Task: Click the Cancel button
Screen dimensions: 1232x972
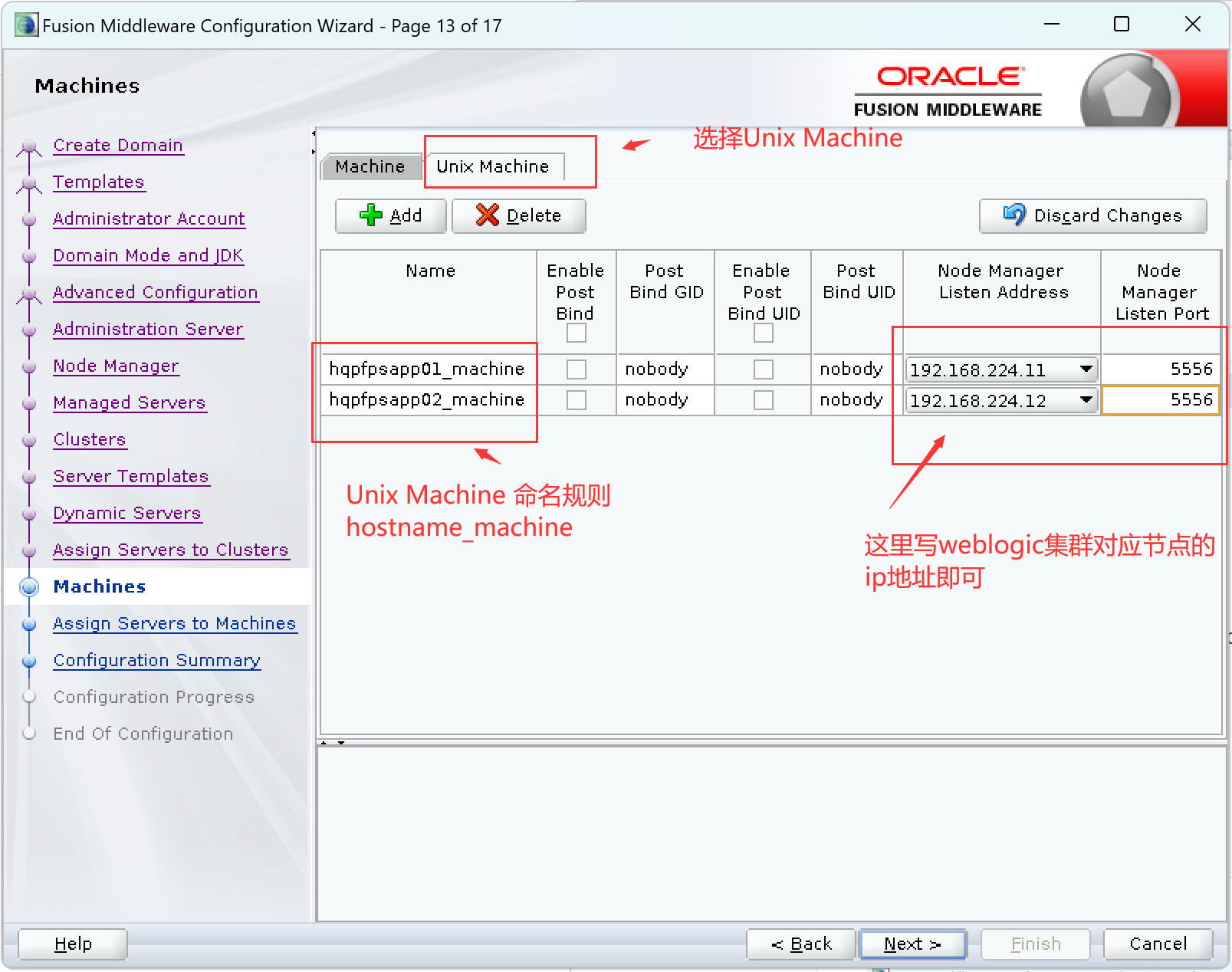Action: pyautogui.click(x=1158, y=944)
